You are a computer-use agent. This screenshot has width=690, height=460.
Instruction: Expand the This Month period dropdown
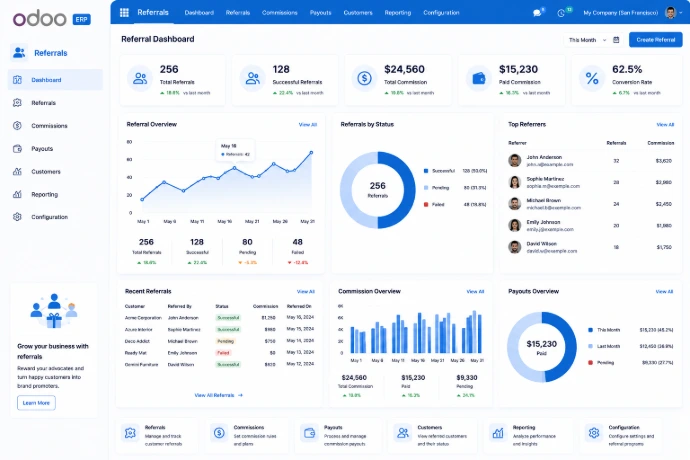587,40
